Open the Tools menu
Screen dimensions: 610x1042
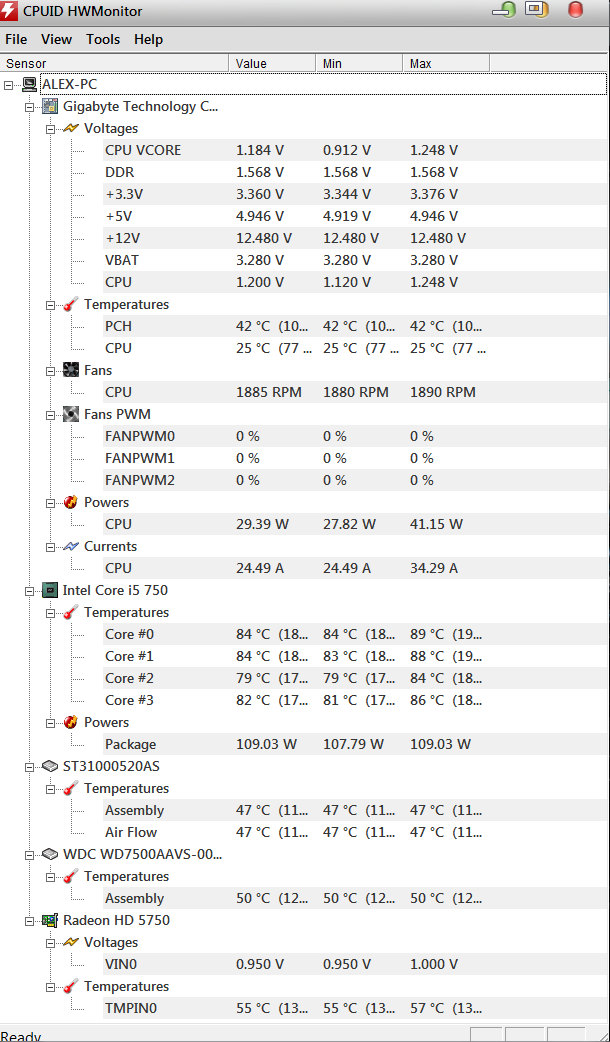point(103,39)
